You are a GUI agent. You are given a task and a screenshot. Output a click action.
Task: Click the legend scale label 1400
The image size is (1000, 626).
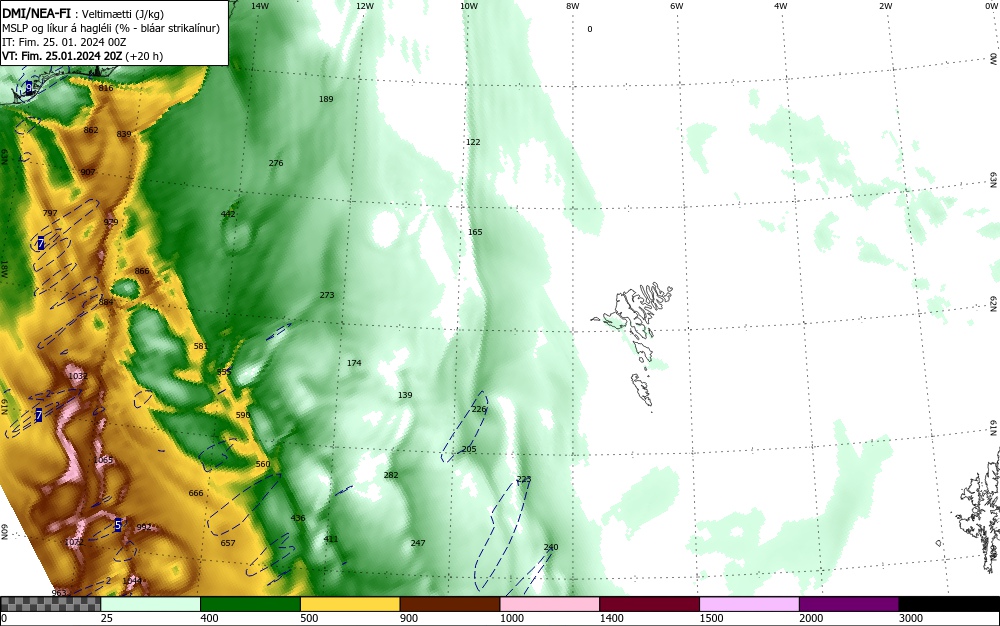pyautogui.click(x=611, y=618)
